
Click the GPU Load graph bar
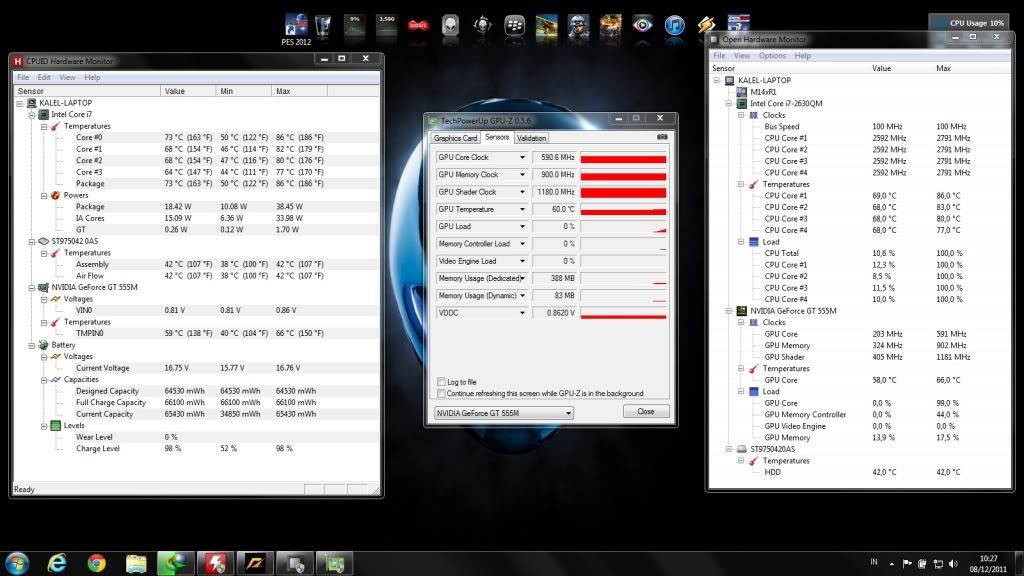623,227
